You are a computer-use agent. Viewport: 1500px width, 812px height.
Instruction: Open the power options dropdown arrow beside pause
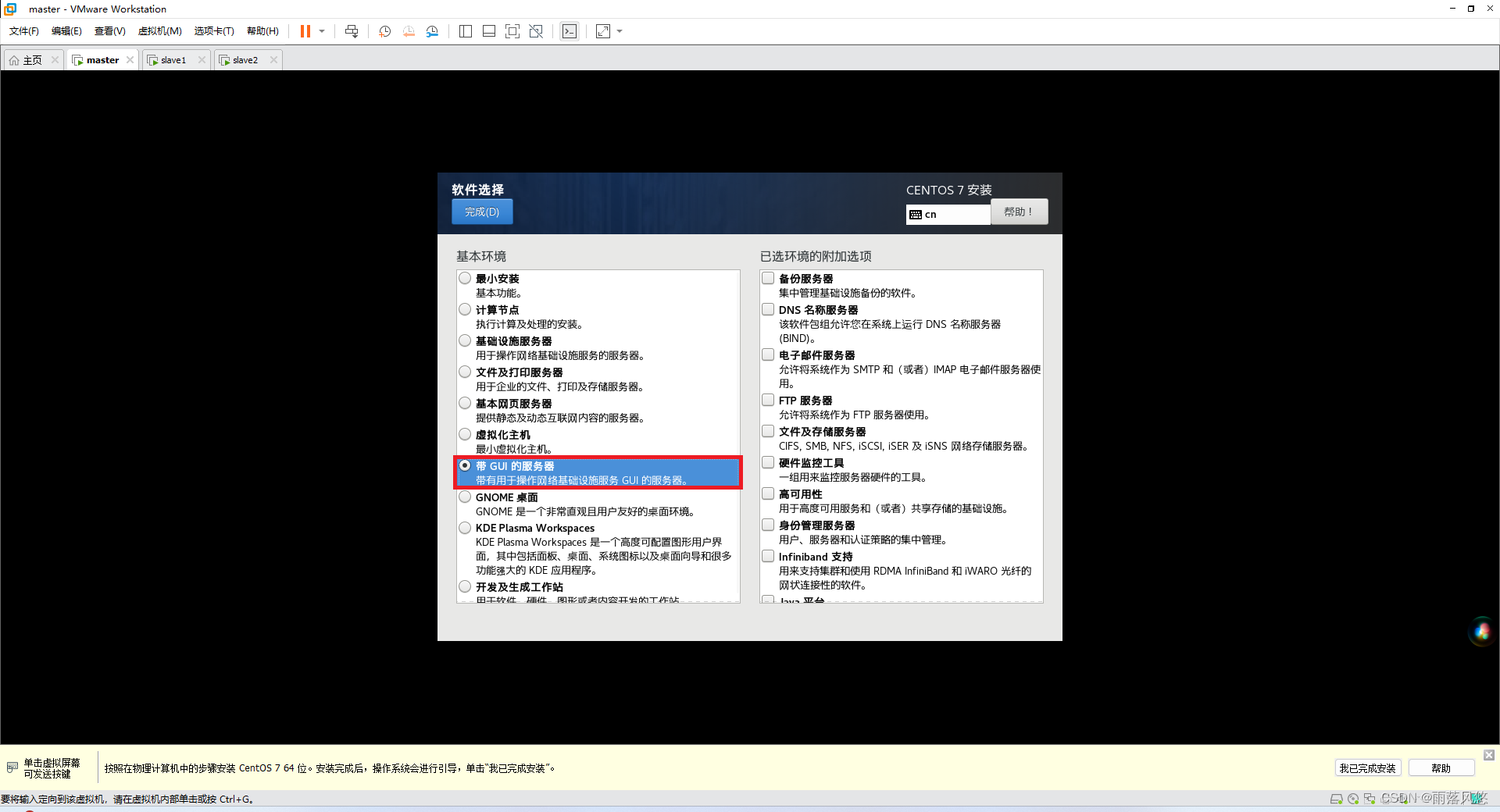322,31
